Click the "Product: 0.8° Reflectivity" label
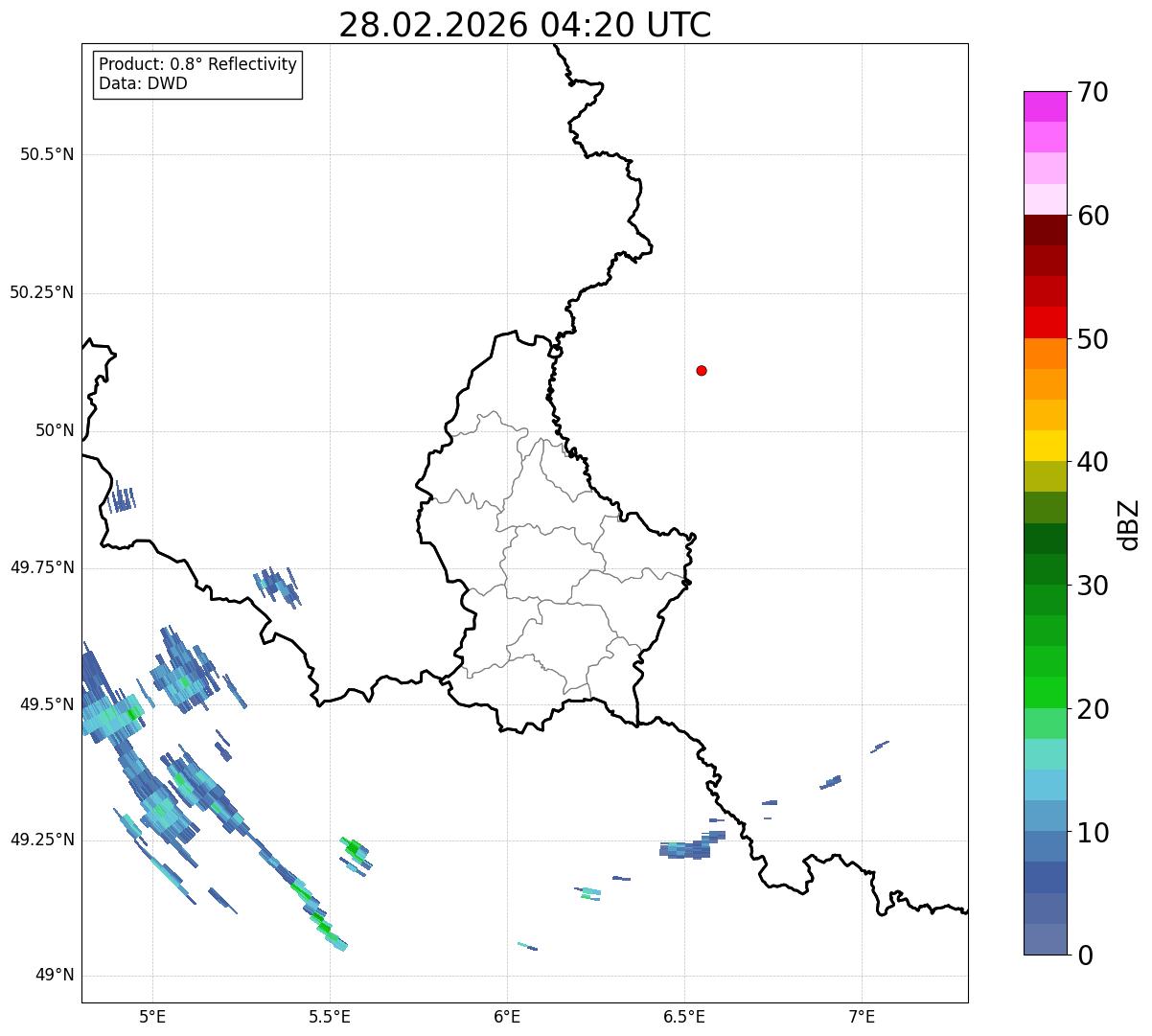This screenshot has width=1152, height=1036. [x=197, y=64]
